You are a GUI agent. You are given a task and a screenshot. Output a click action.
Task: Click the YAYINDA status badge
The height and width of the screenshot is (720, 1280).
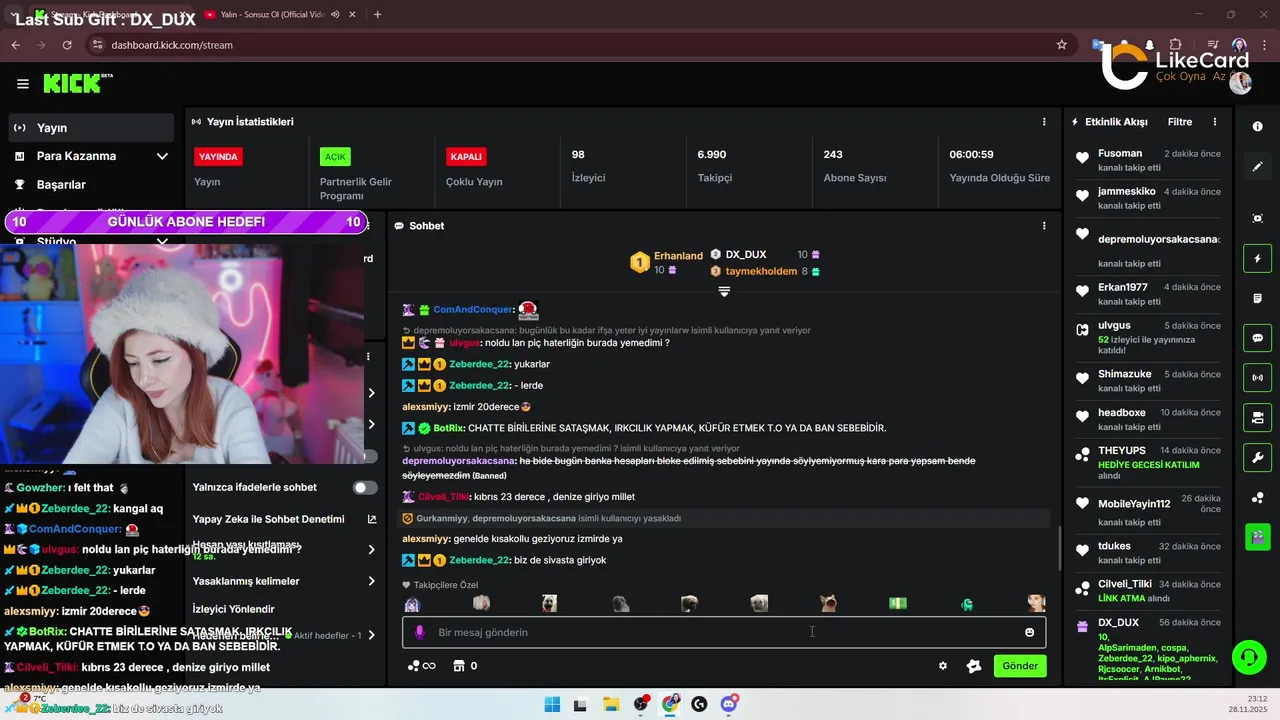[x=218, y=157]
